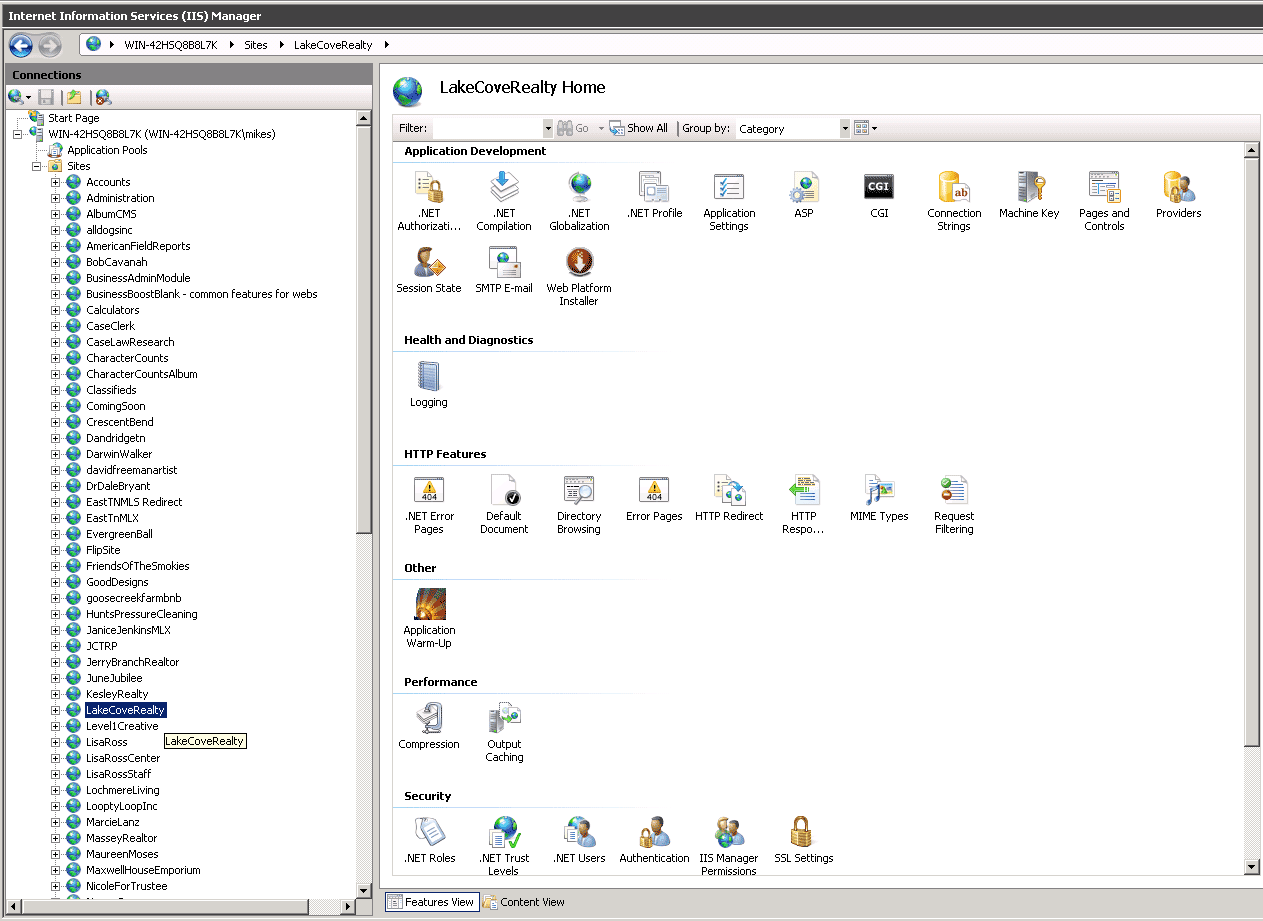Open Pages and Controls feature
The width and height of the screenshot is (1263, 921).
click(x=1104, y=201)
